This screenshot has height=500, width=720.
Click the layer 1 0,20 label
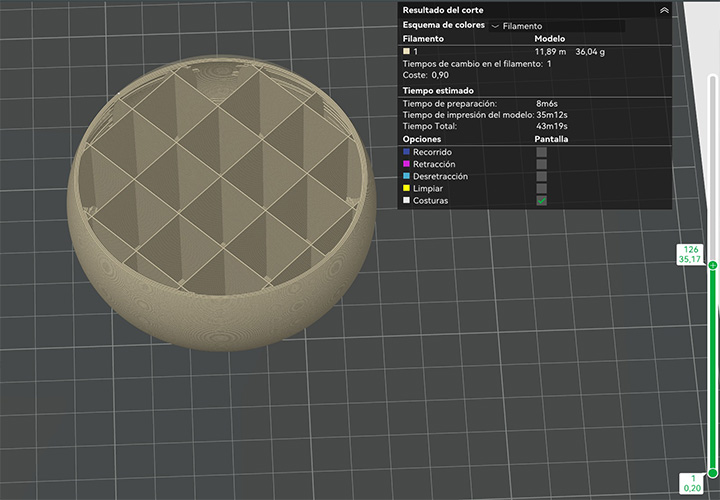(692, 483)
